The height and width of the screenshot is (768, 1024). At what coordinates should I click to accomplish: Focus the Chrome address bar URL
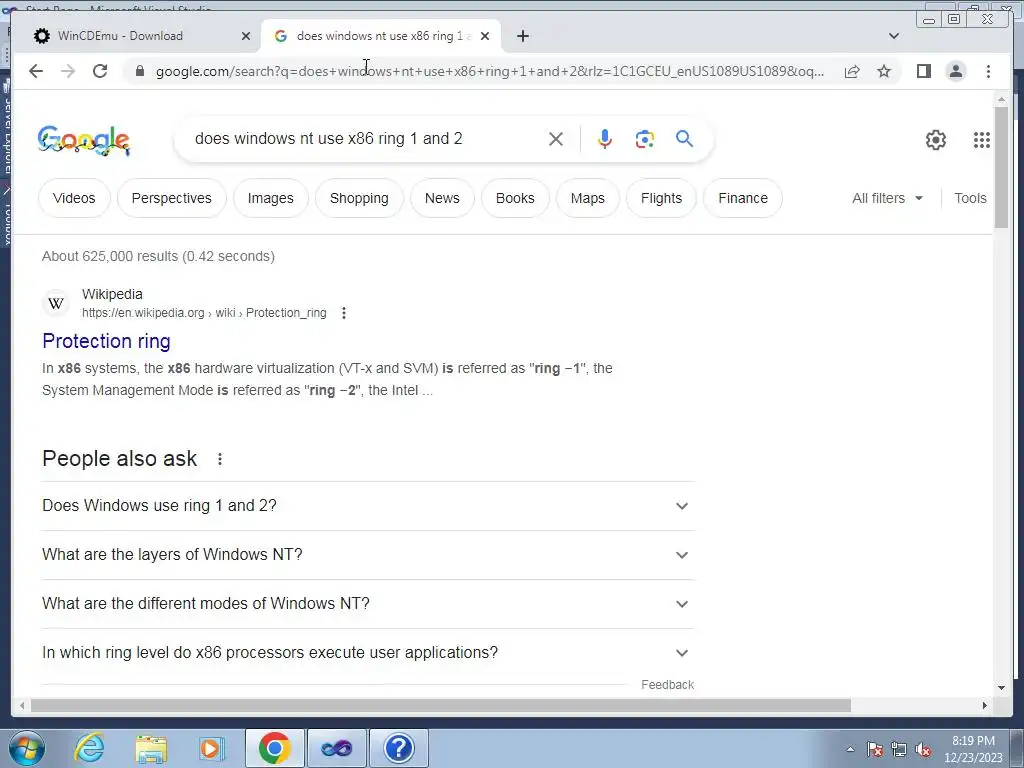[x=490, y=71]
